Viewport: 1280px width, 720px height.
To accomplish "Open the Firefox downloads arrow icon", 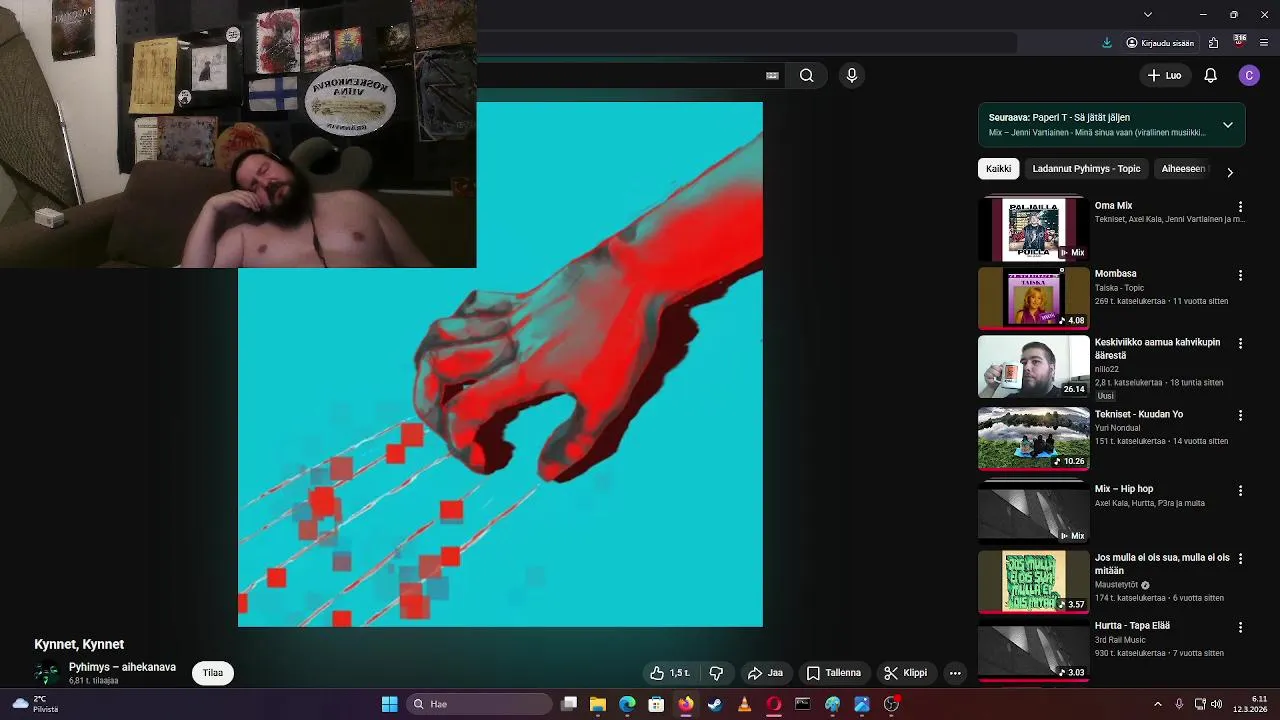I will coord(1107,43).
